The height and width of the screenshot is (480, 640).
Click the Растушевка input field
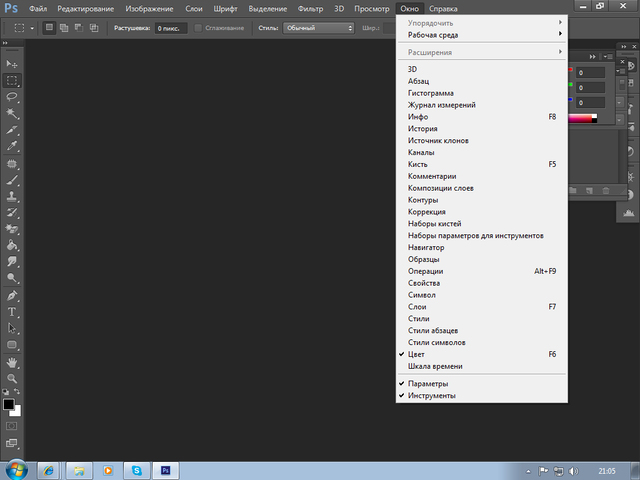(171, 28)
